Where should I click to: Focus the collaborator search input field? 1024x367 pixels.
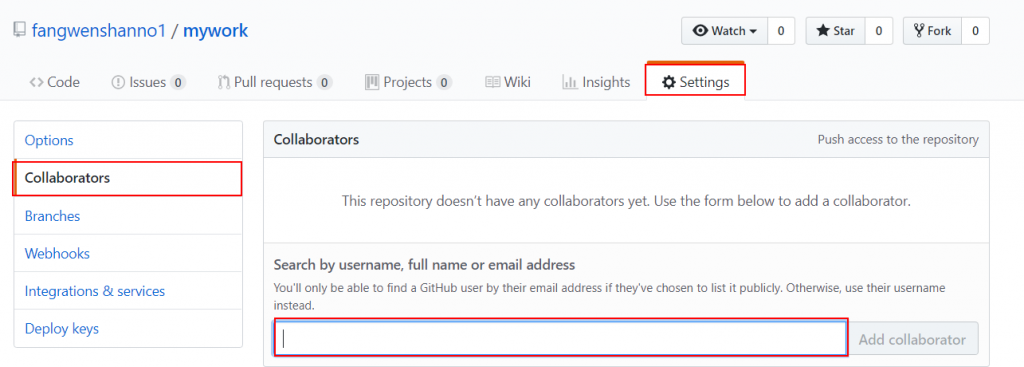point(560,338)
